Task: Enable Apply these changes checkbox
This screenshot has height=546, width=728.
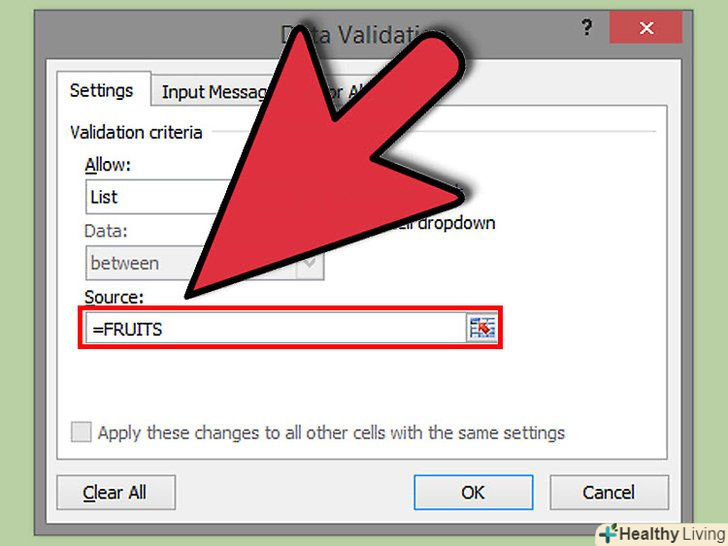Action: tap(81, 432)
